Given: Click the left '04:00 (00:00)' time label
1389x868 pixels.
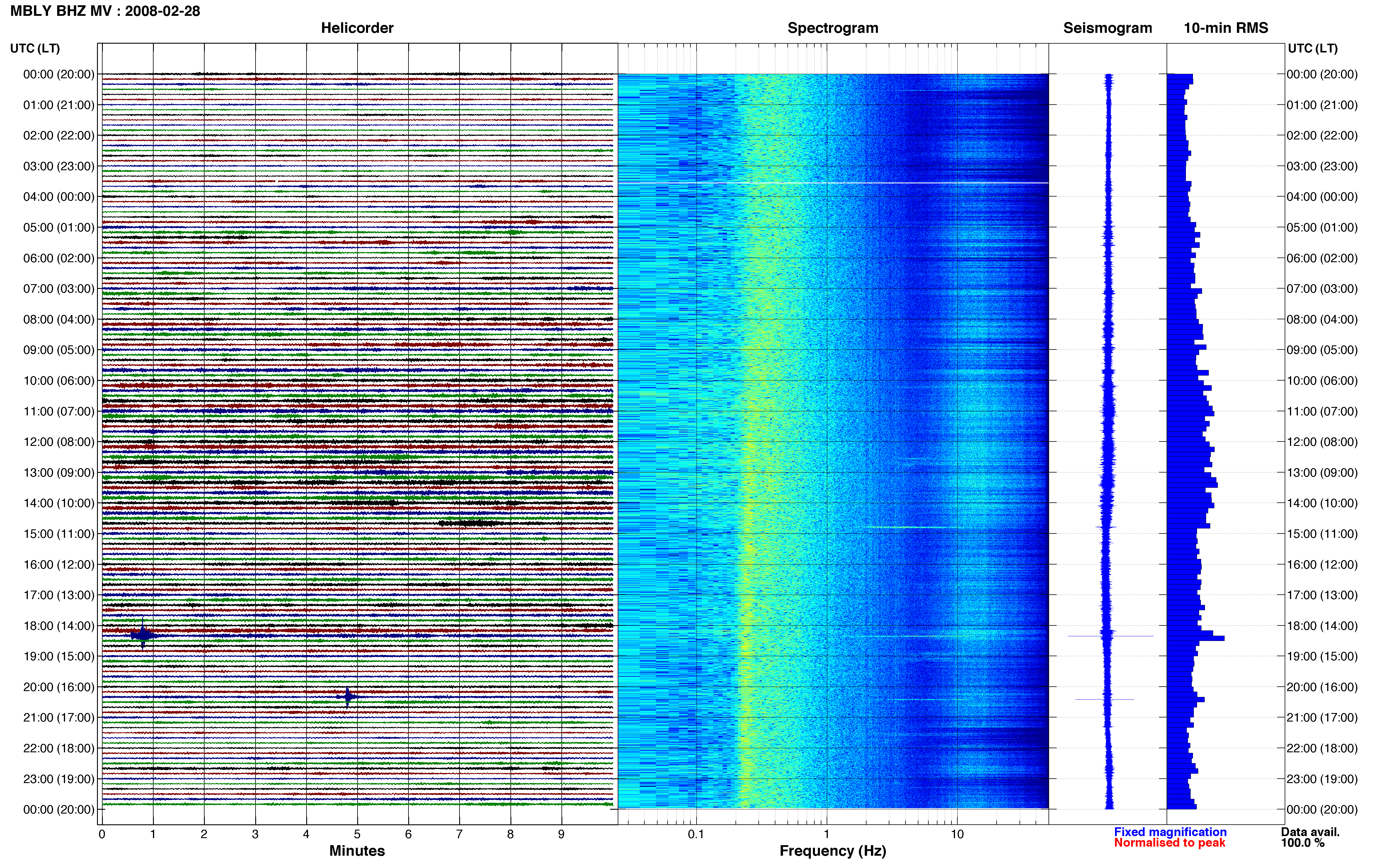Looking at the screenshot, I should [59, 197].
